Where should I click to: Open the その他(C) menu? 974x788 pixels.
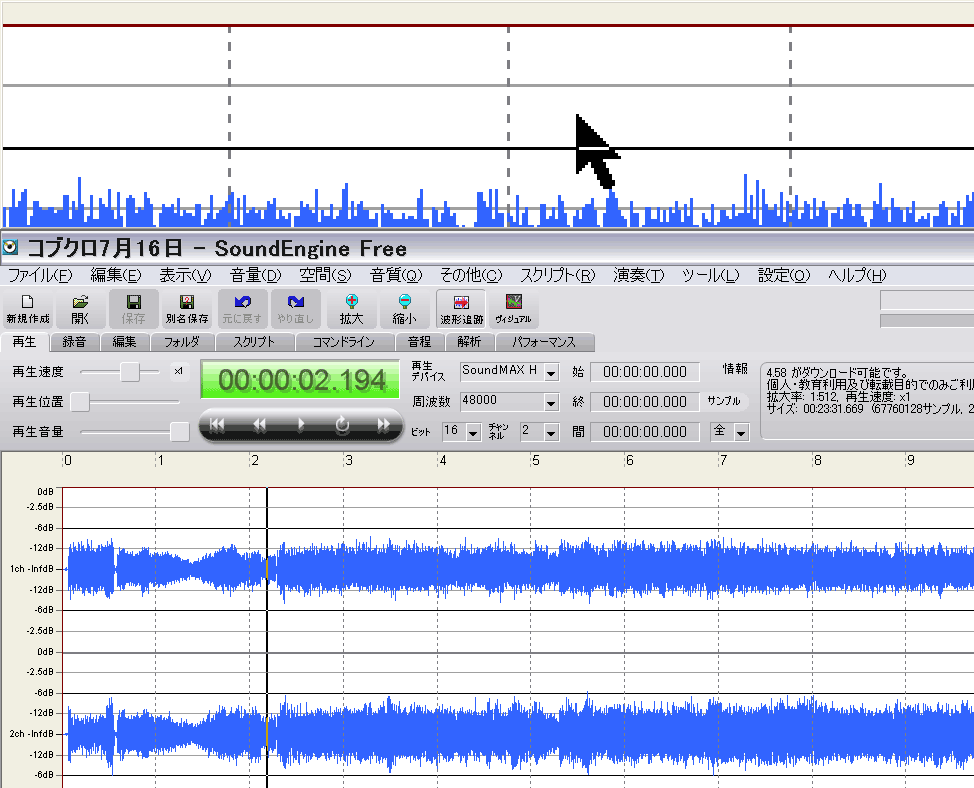(x=471, y=275)
